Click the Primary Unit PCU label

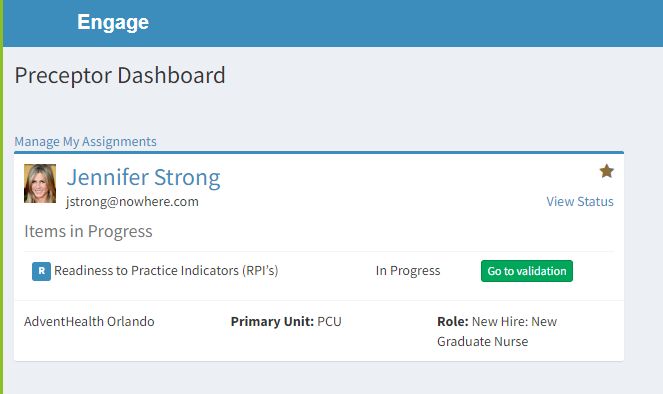click(286, 321)
